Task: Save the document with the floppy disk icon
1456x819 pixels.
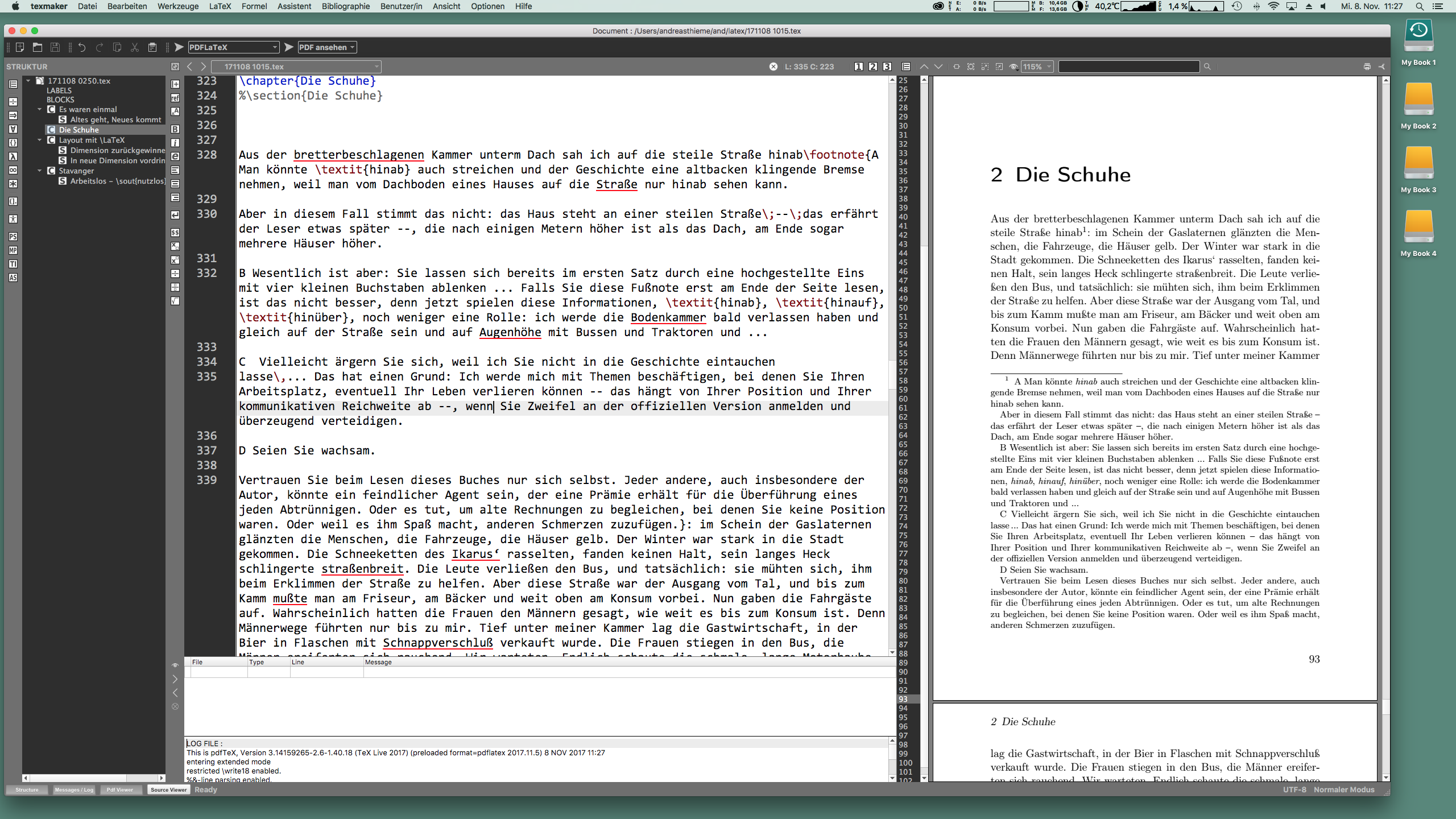Action: [x=55, y=47]
